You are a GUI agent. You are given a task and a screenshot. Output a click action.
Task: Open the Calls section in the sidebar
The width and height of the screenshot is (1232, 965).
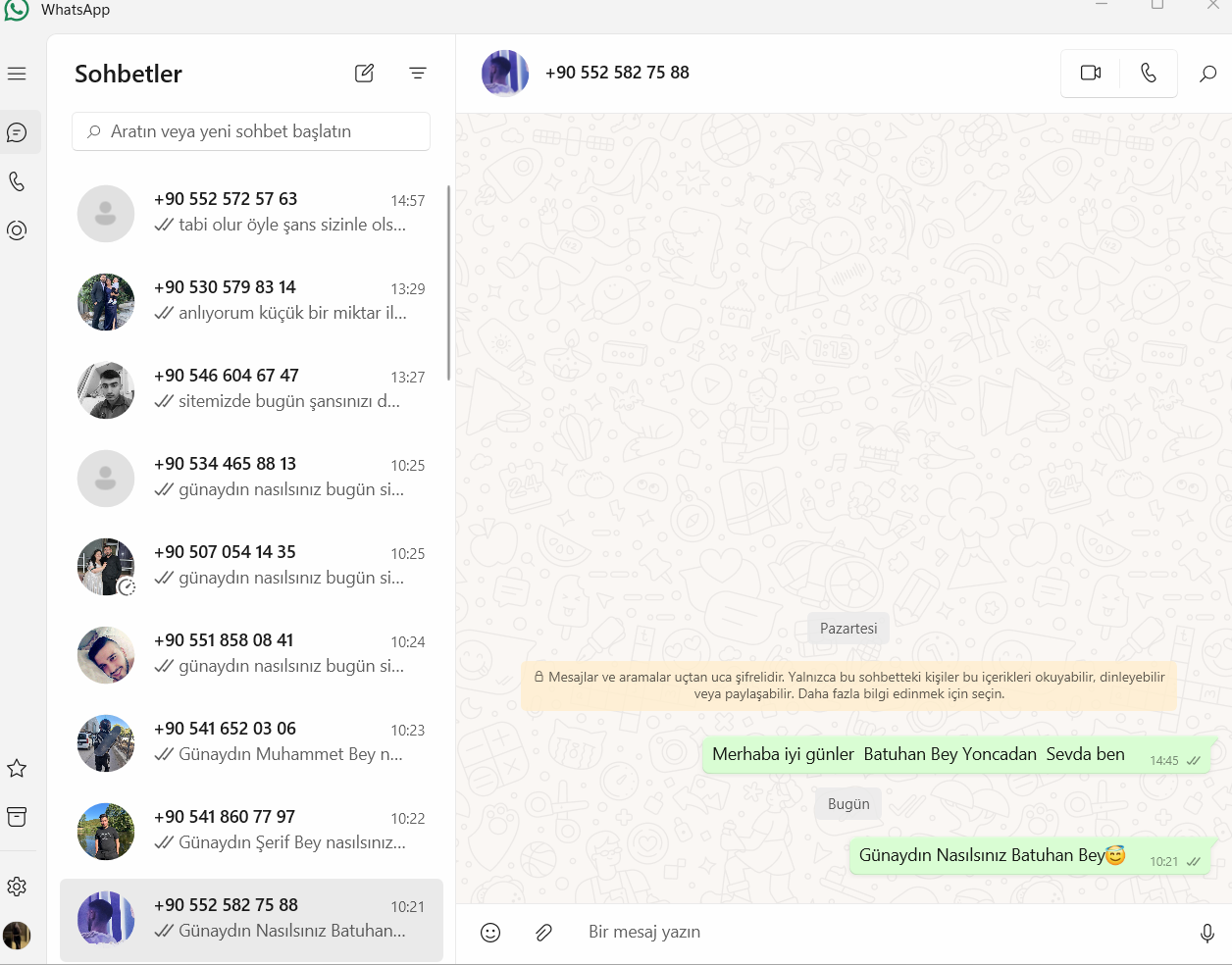17,181
